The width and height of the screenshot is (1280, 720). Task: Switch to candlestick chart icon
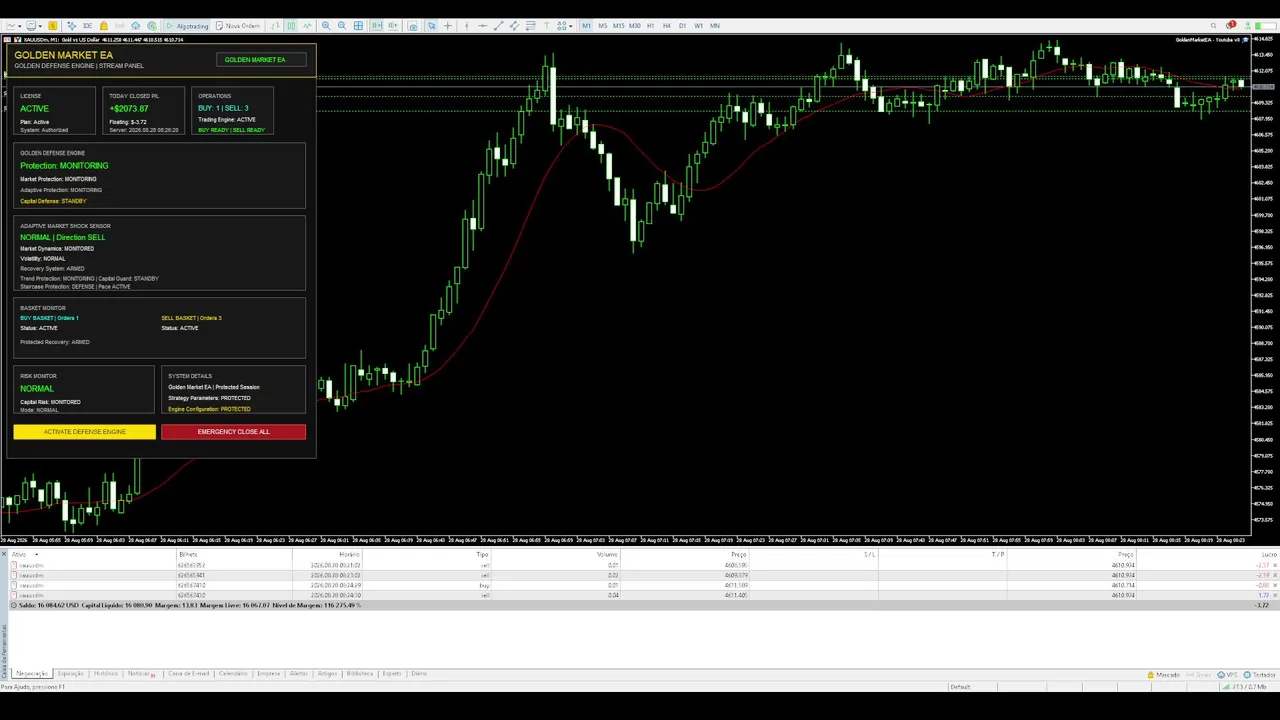point(291,26)
